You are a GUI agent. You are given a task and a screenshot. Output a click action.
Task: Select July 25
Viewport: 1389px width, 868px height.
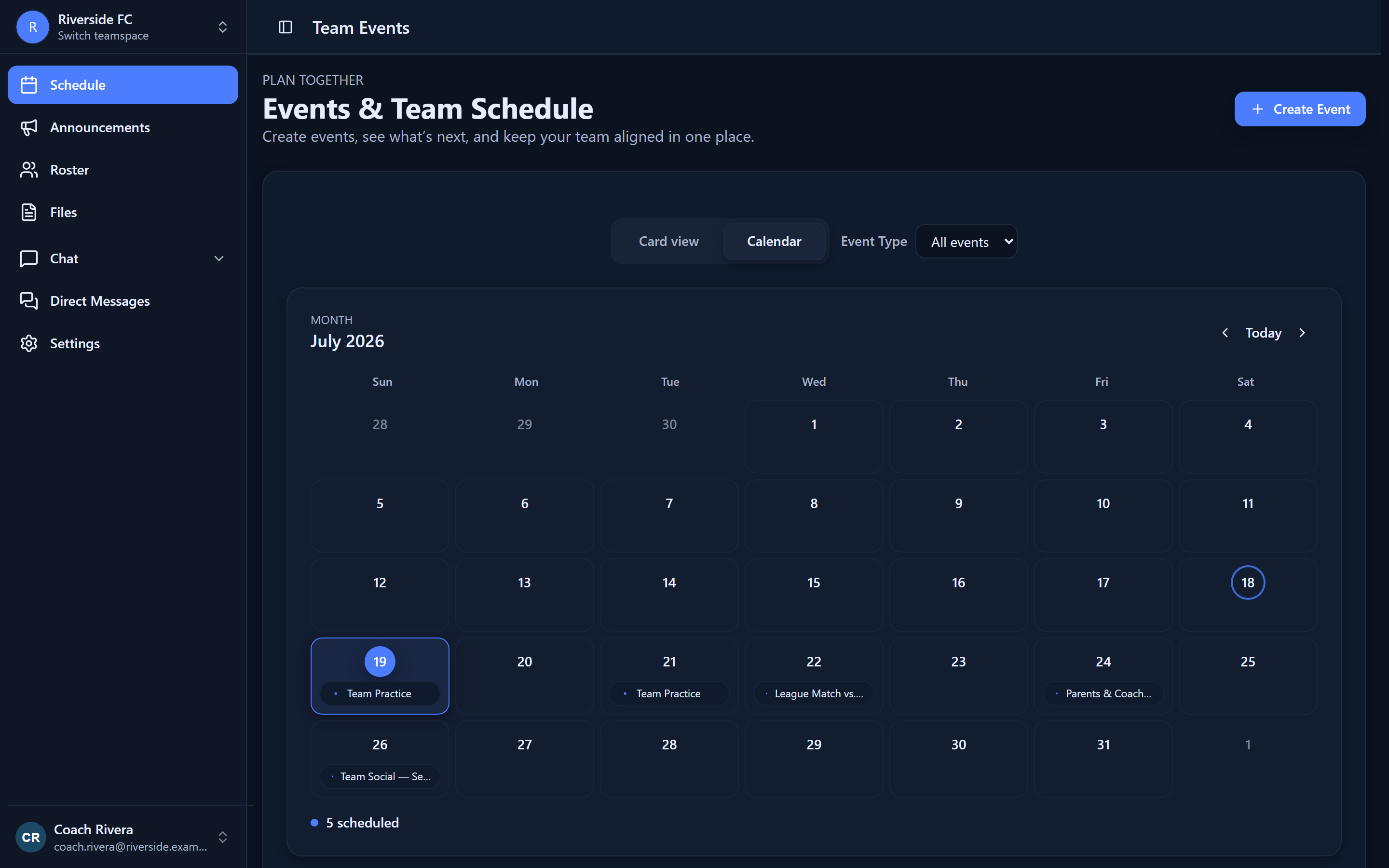(1248, 676)
